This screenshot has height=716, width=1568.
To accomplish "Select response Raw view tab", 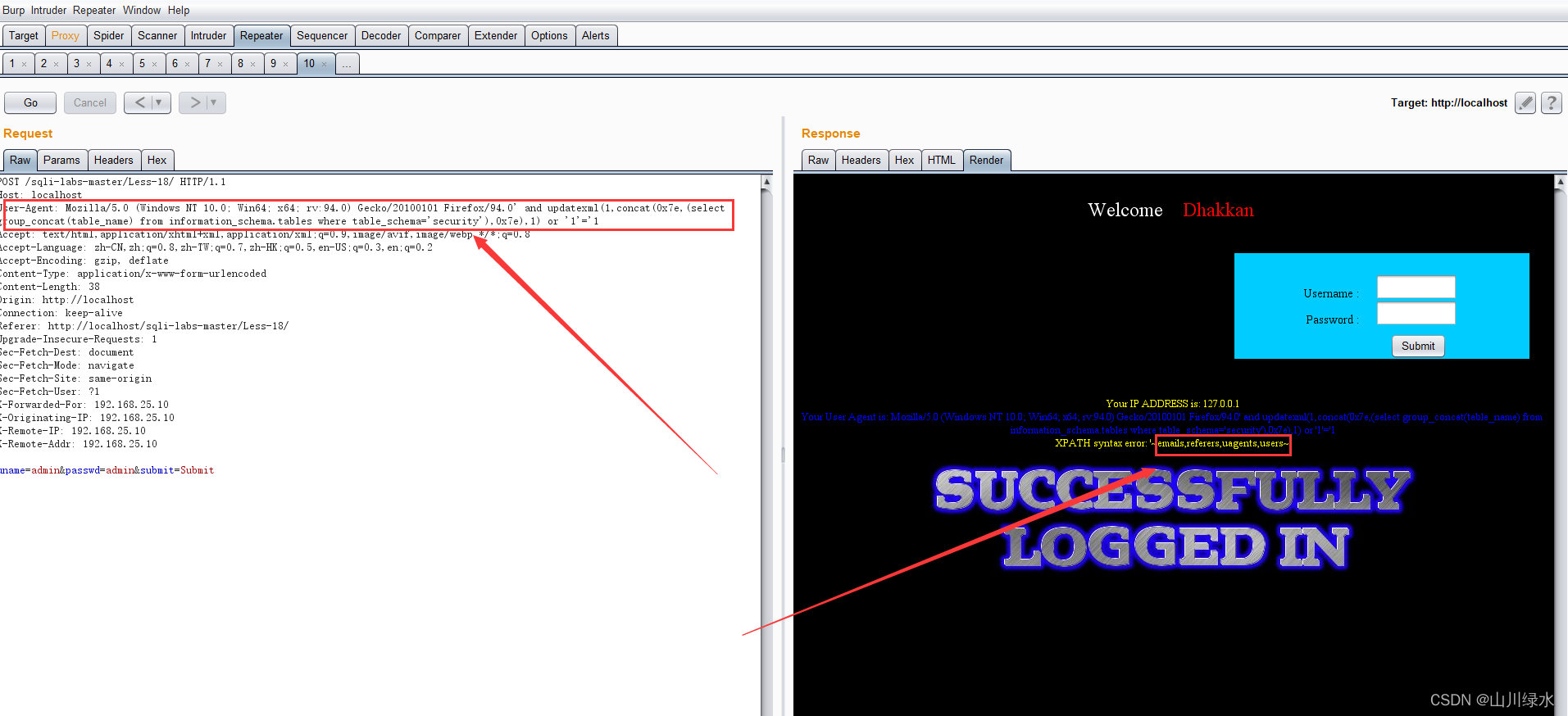I will coord(818,160).
